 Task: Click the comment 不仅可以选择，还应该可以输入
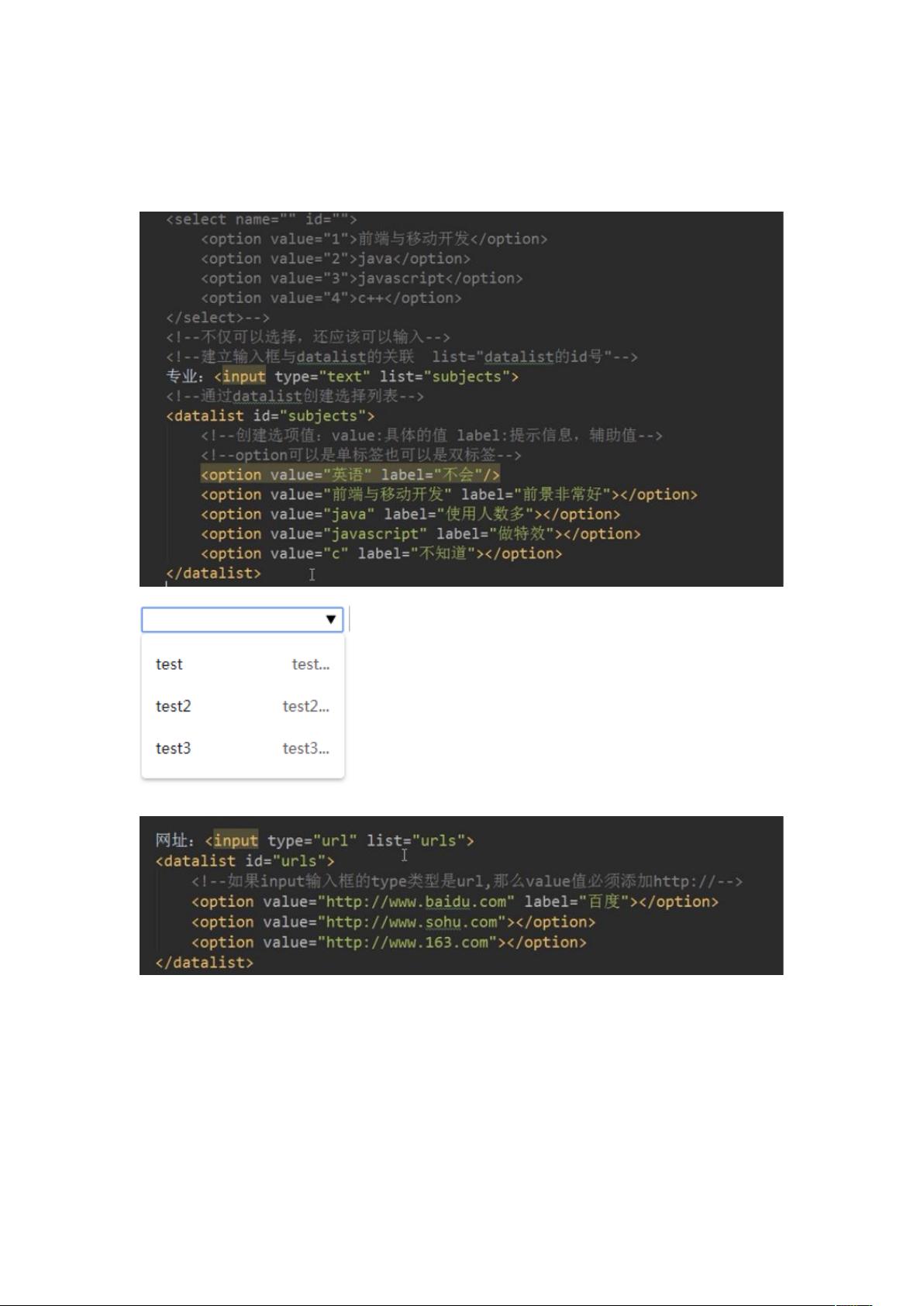308,337
